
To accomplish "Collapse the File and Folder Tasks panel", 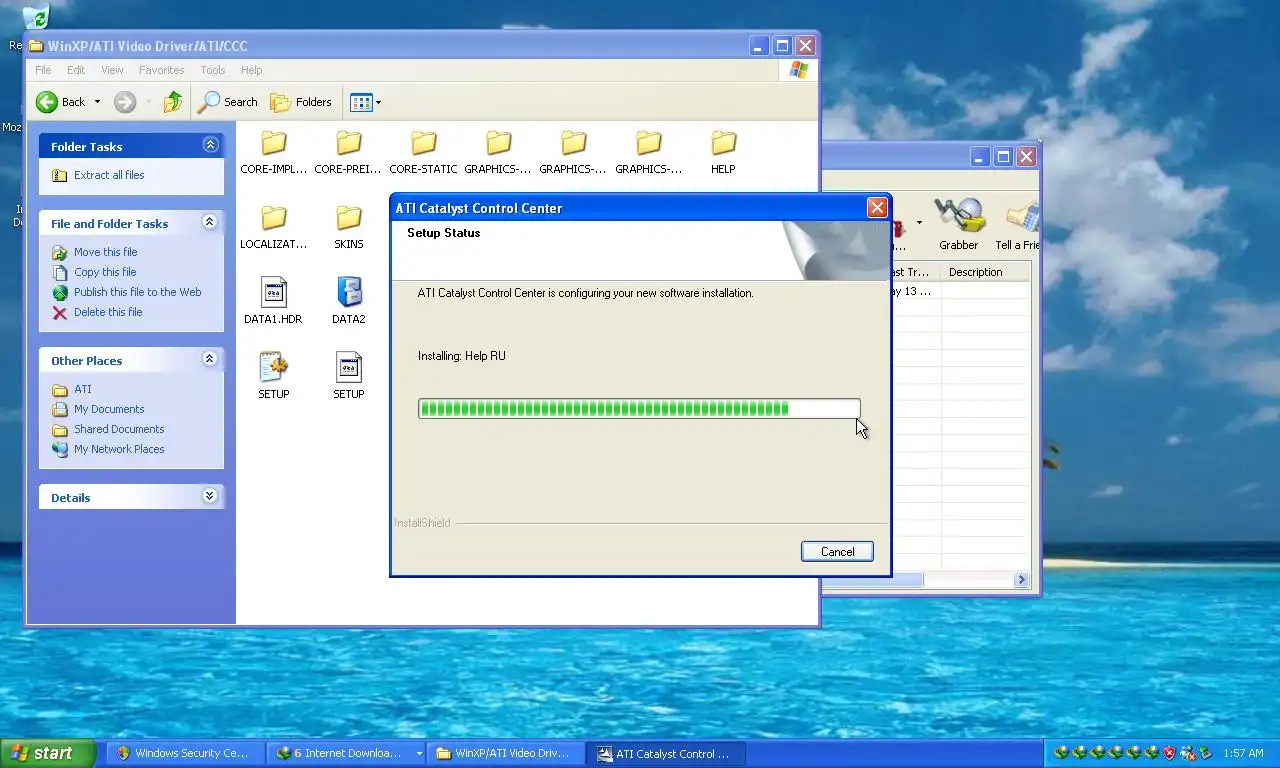I will (210, 222).
